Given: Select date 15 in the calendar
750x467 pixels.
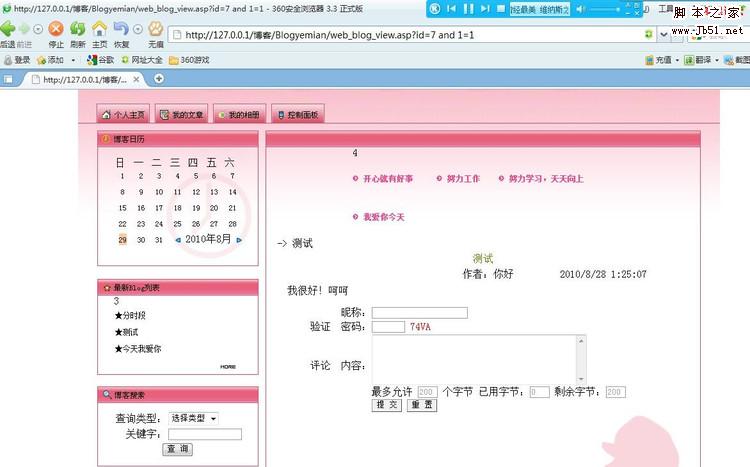Looking at the screenshot, I should (122, 208).
